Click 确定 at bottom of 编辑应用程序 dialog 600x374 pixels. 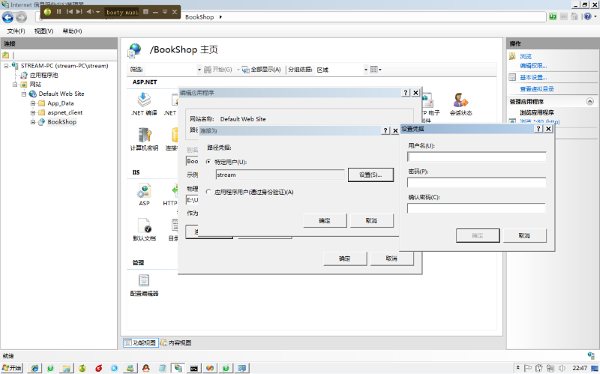[x=345, y=258]
